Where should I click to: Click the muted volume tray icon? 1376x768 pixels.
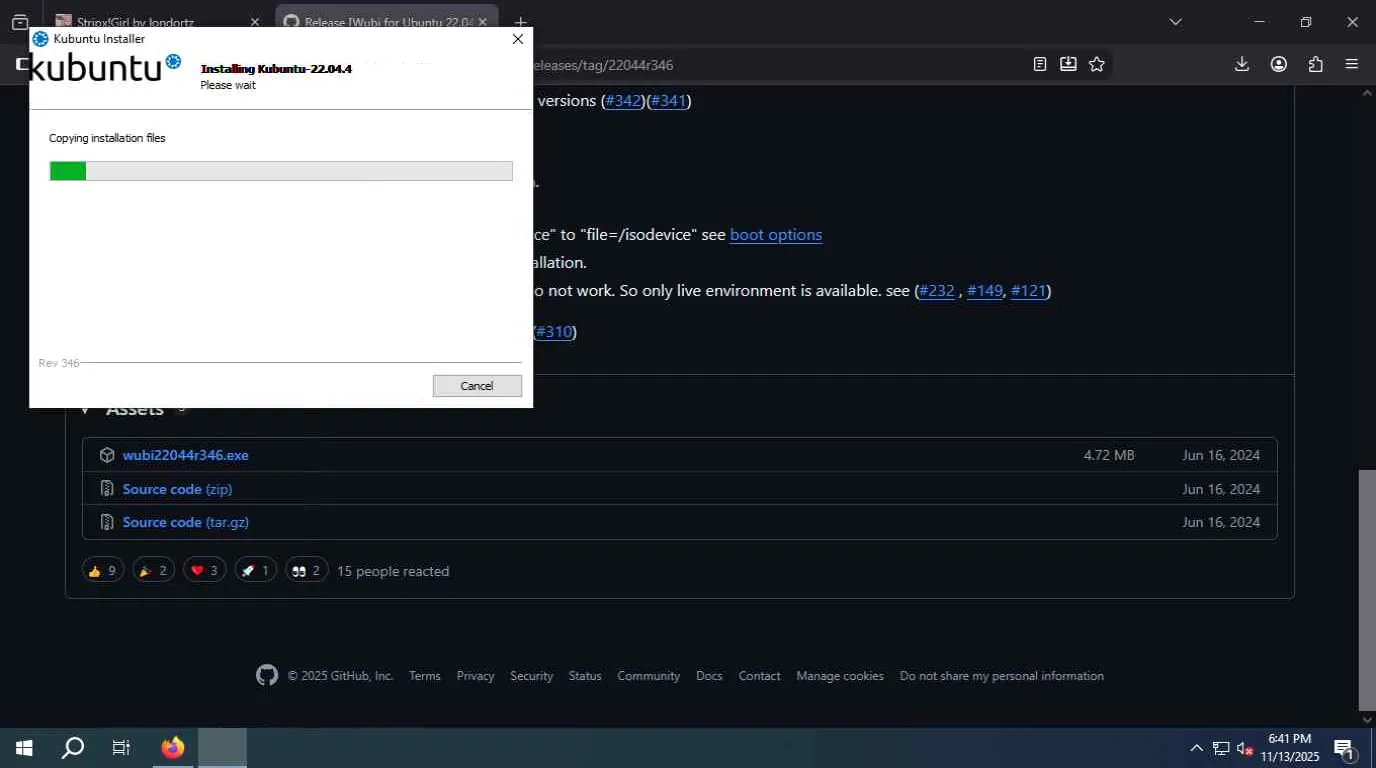click(1245, 748)
